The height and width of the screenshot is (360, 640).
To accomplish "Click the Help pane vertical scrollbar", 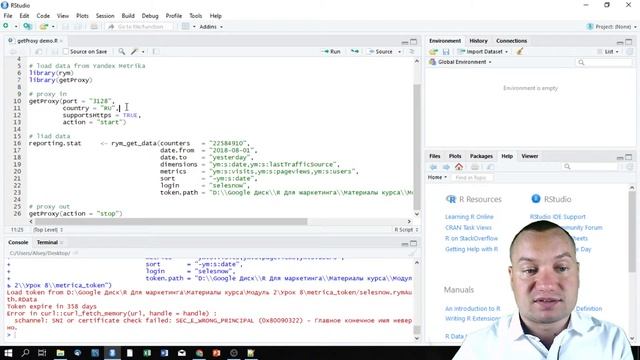I will point(632,233).
